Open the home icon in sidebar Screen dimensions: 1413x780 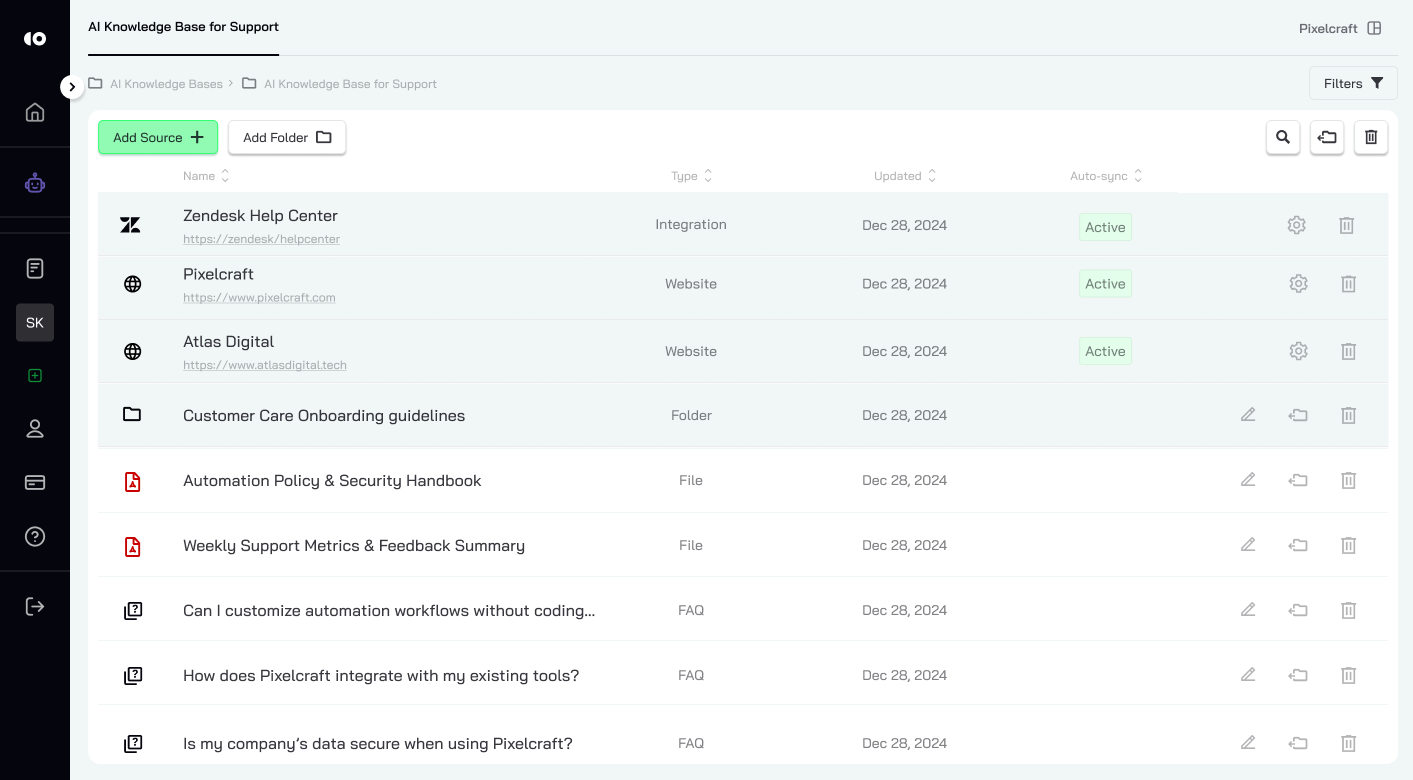coord(35,112)
